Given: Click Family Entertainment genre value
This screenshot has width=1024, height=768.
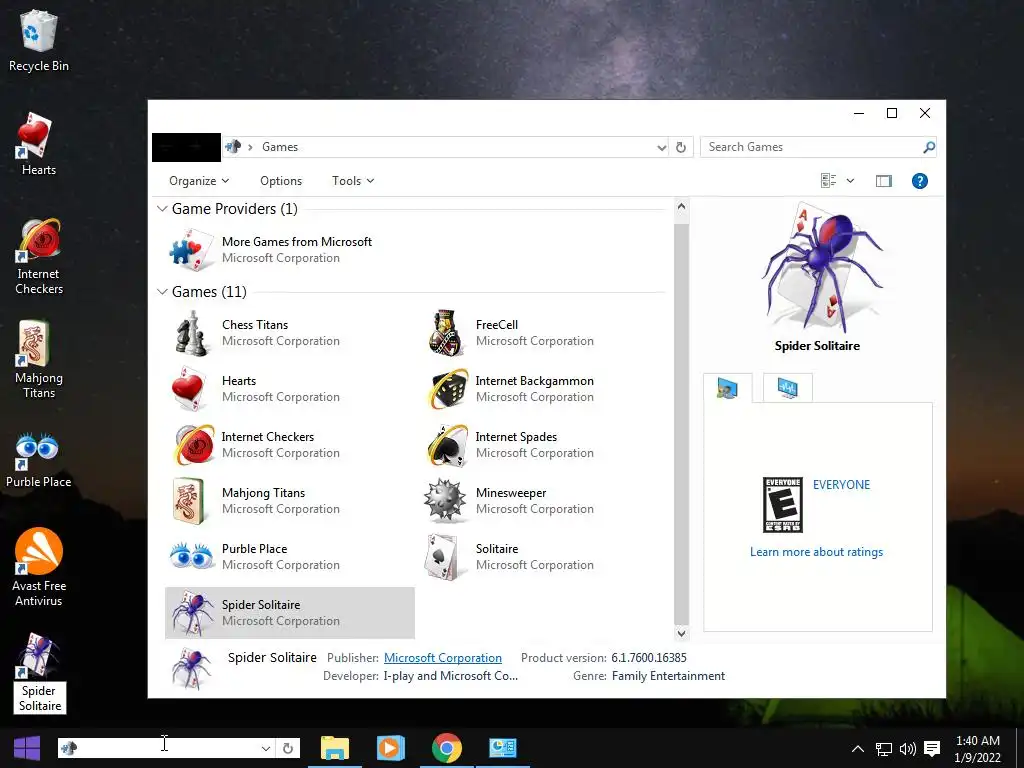Looking at the screenshot, I should pos(668,676).
